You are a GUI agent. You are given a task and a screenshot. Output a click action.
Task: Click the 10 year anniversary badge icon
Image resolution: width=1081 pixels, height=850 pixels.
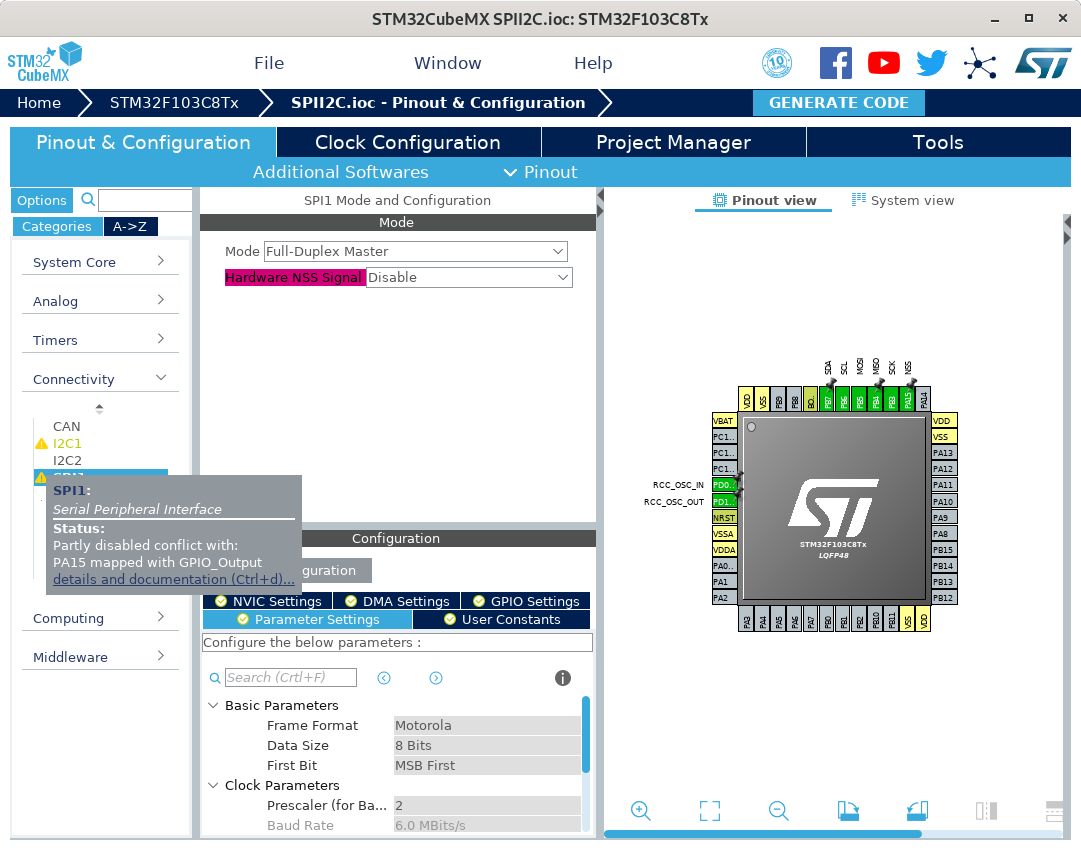coord(777,63)
